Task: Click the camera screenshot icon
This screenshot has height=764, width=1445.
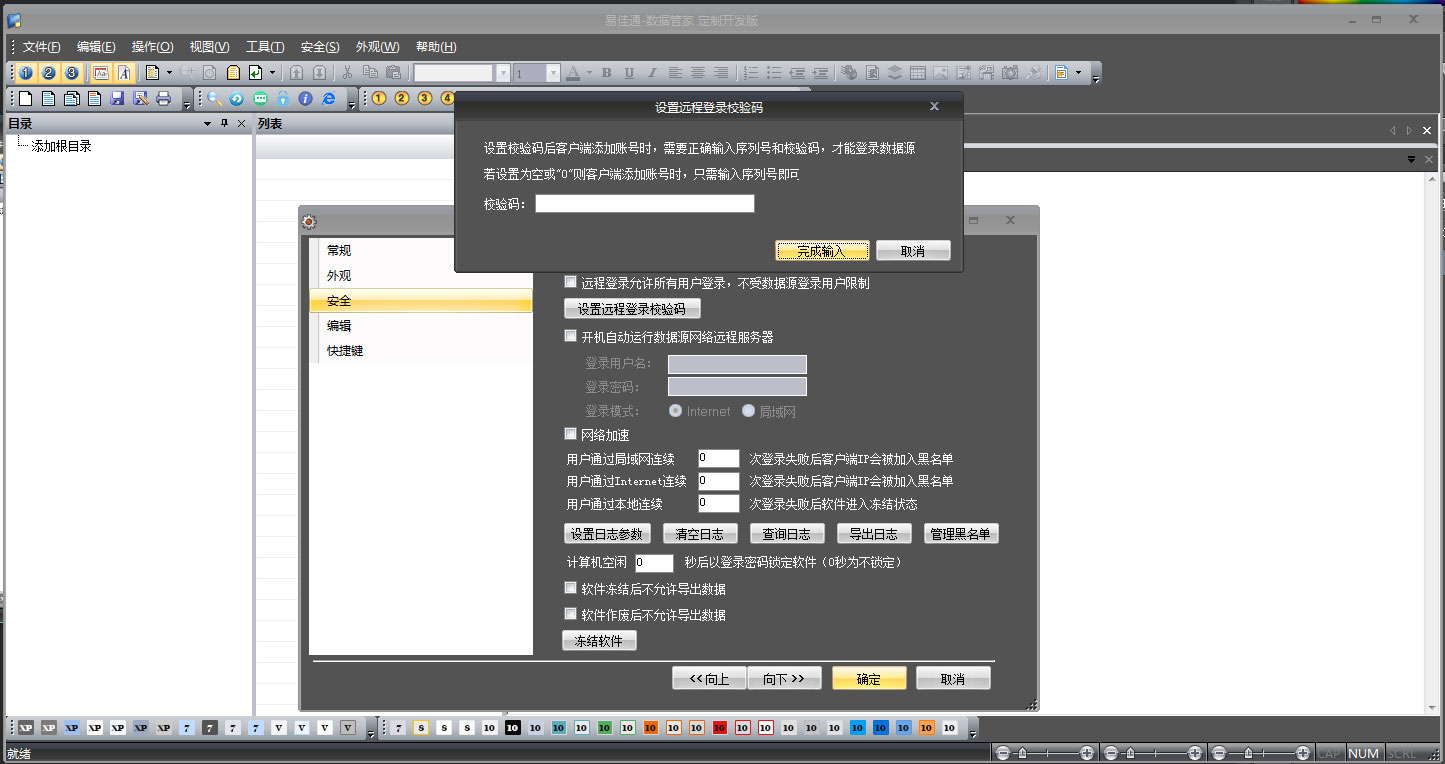Action: [1010, 73]
